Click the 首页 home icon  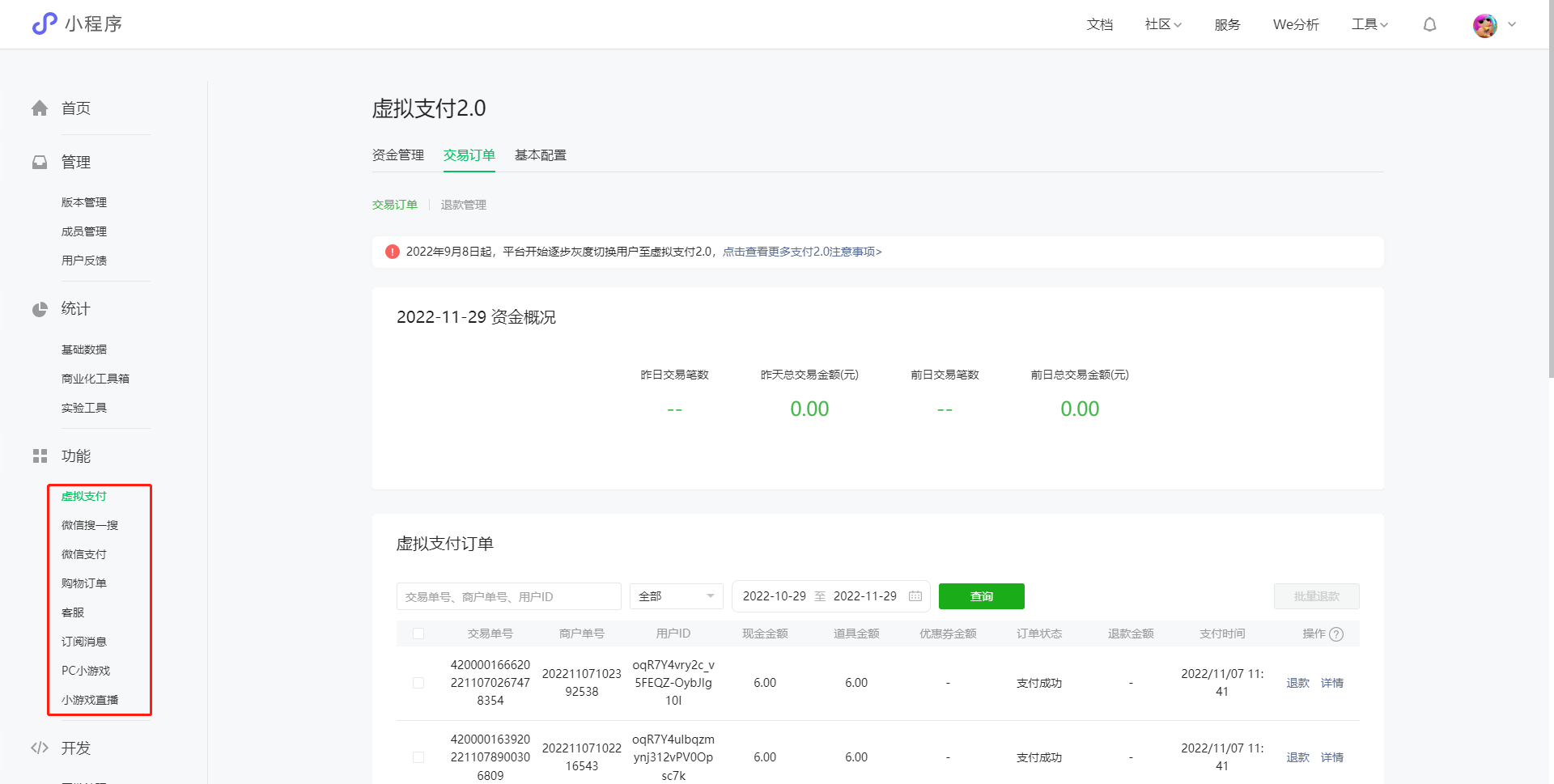pos(40,108)
